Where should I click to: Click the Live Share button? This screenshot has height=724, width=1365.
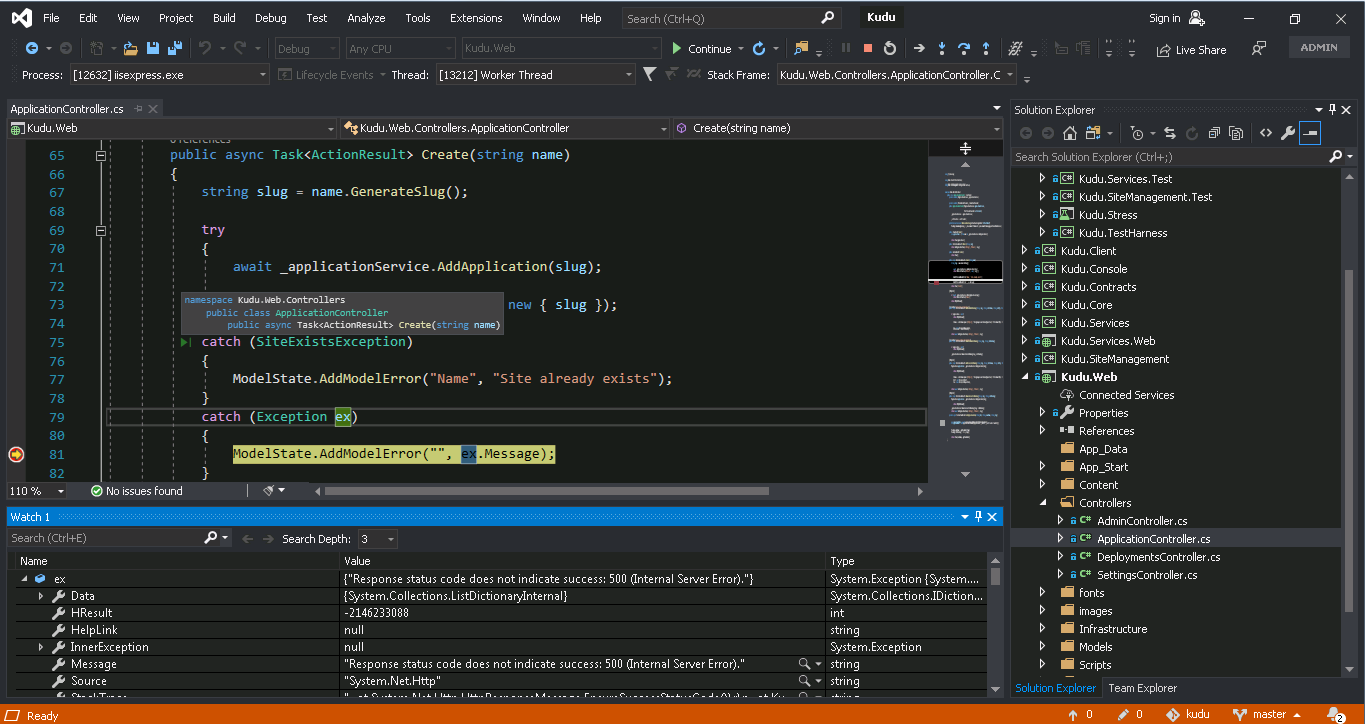pyautogui.click(x=1191, y=49)
